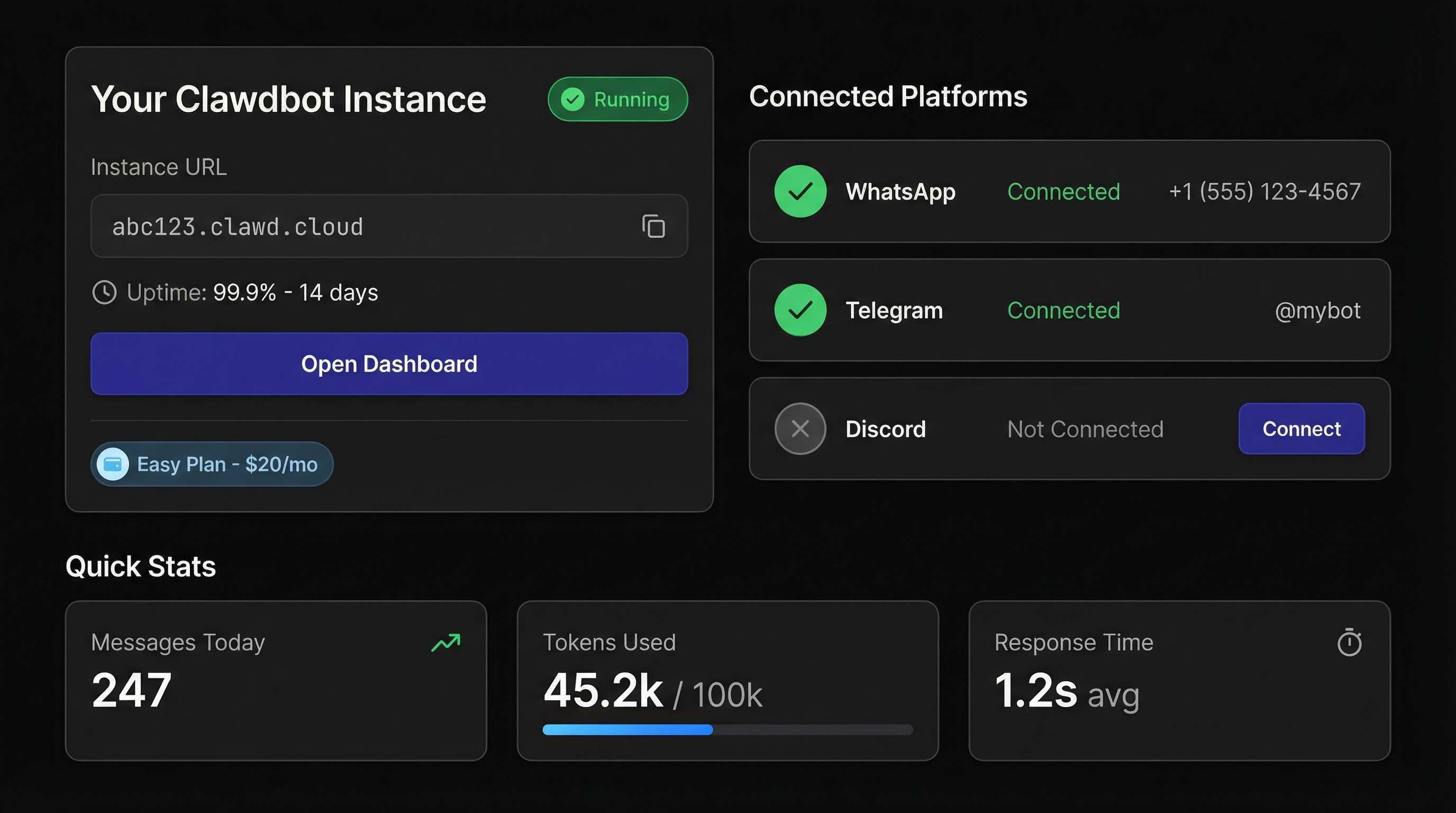Screen dimensions: 1456x813
Task: Click the stopwatch icon on Response Time card
Action: 1350,643
